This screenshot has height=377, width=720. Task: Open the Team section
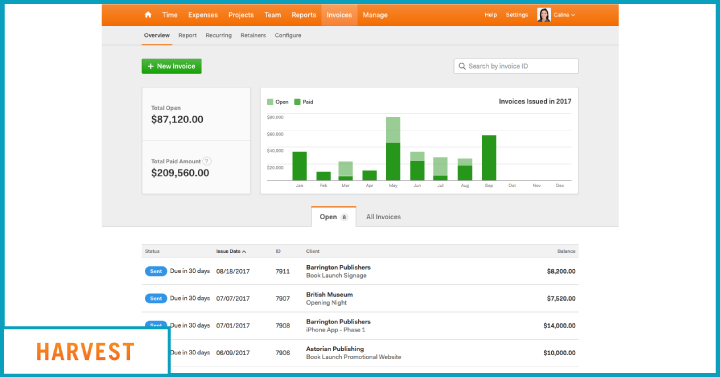[272, 15]
